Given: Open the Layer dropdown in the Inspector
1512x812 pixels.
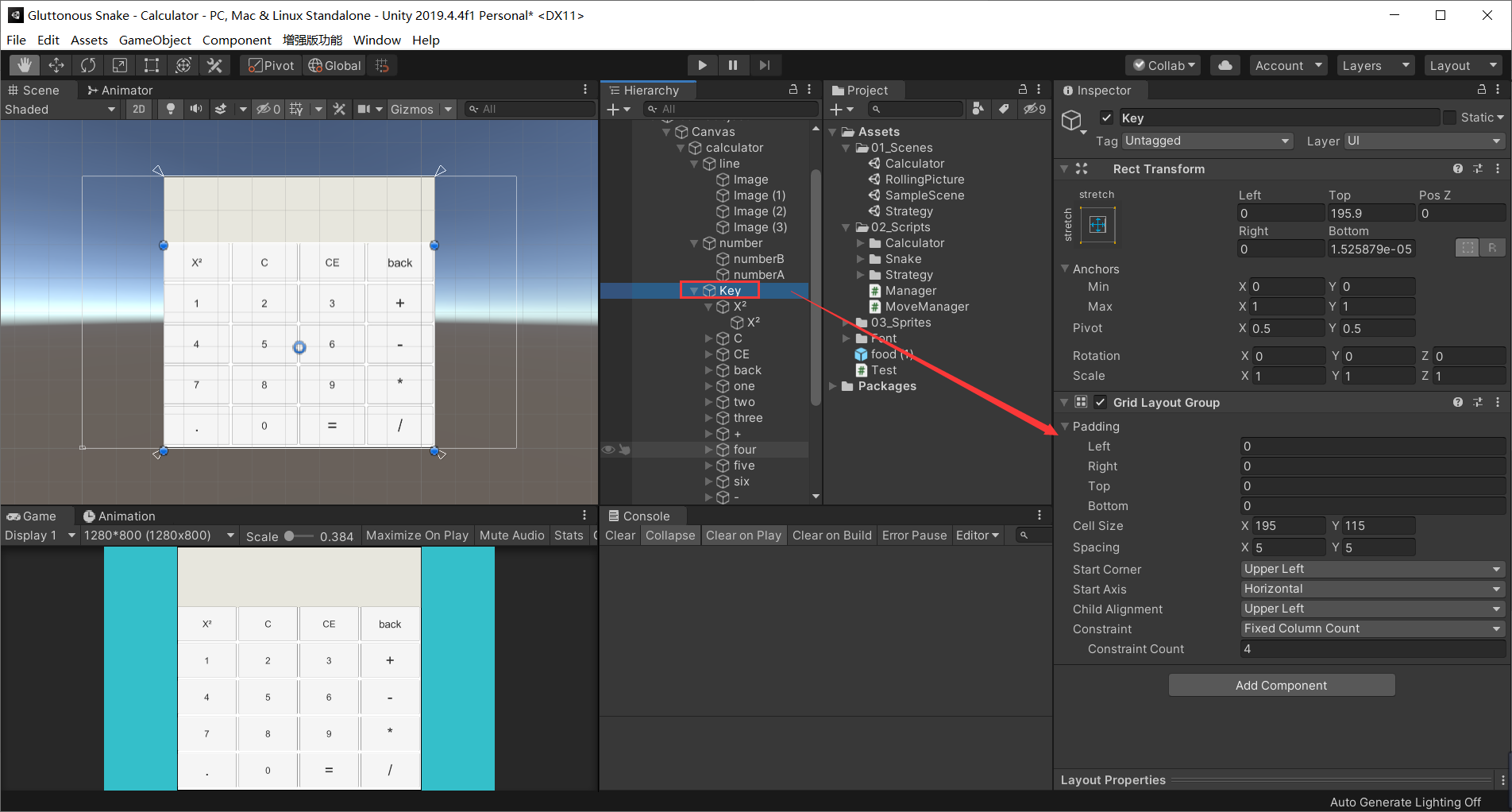Looking at the screenshot, I should click(1423, 141).
